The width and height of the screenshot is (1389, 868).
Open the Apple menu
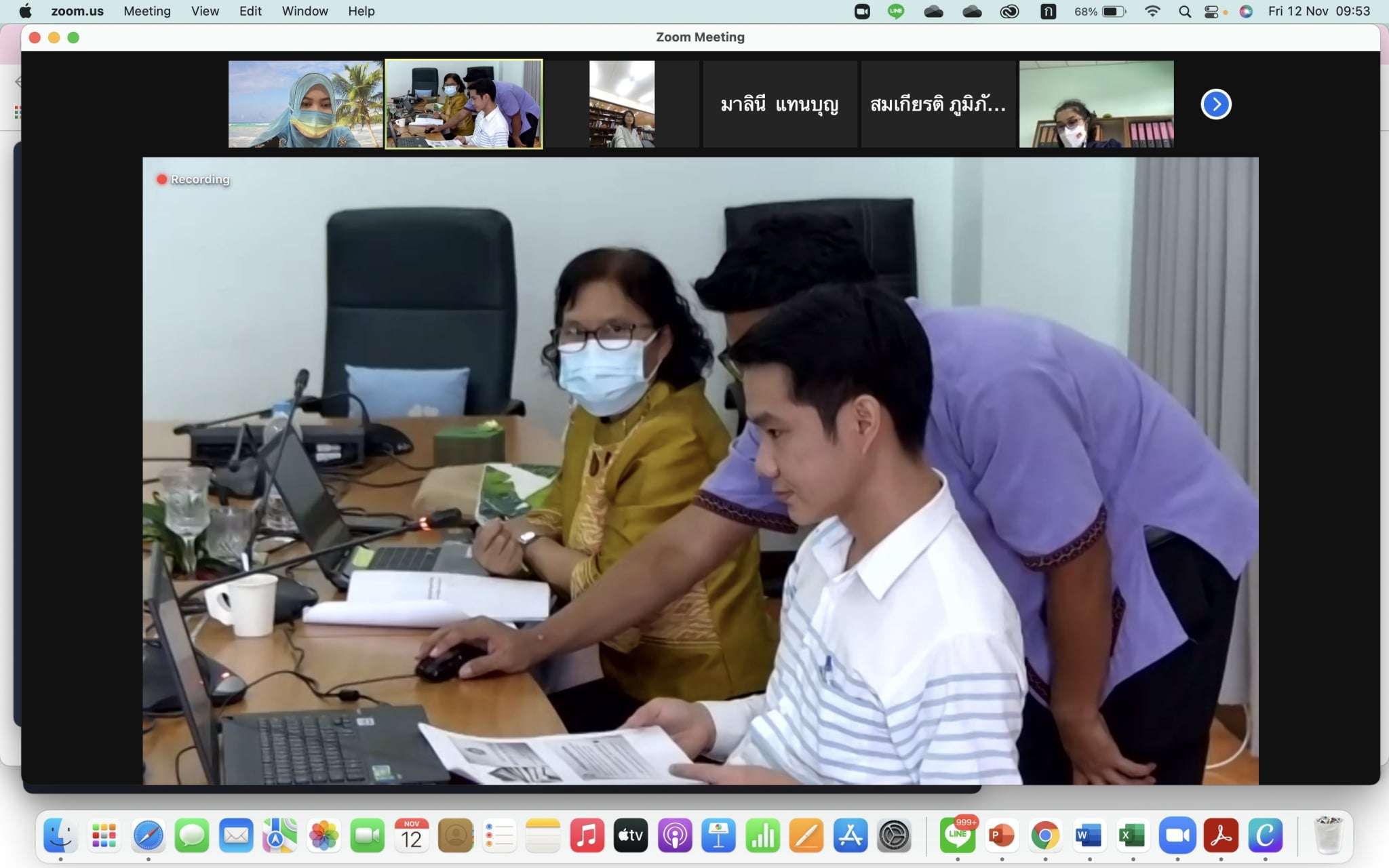coord(25,12)
